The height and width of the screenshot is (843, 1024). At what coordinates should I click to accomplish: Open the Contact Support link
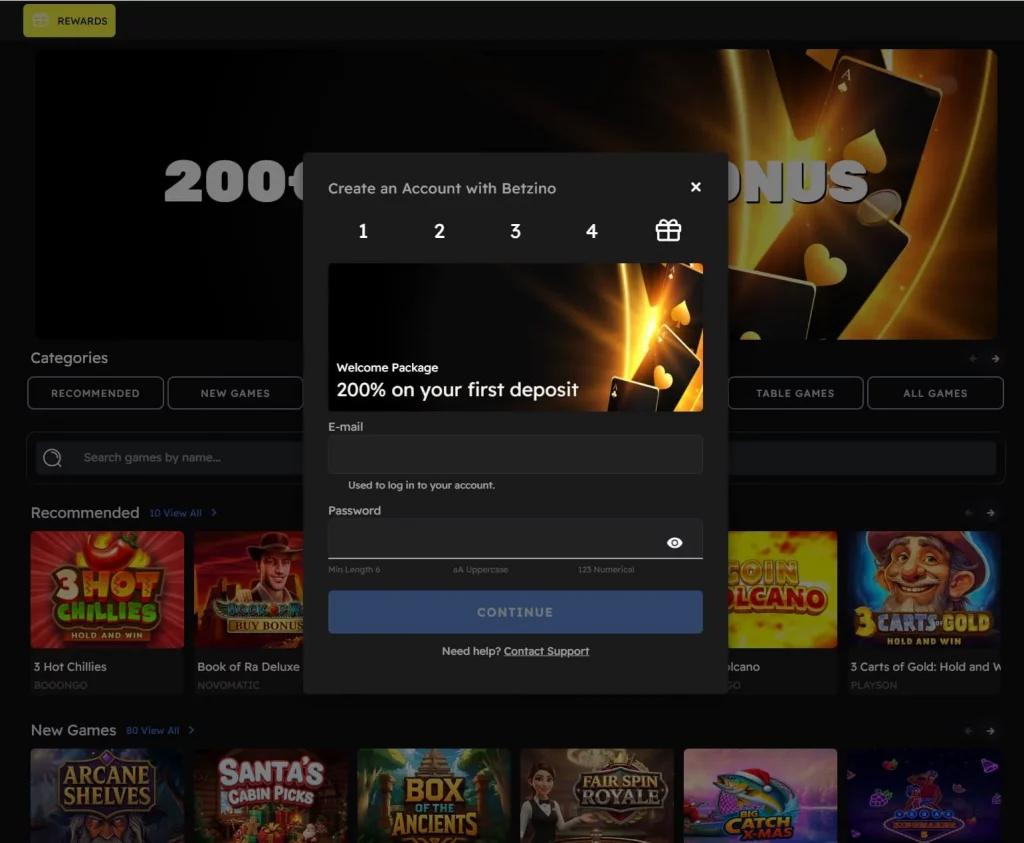546,650
